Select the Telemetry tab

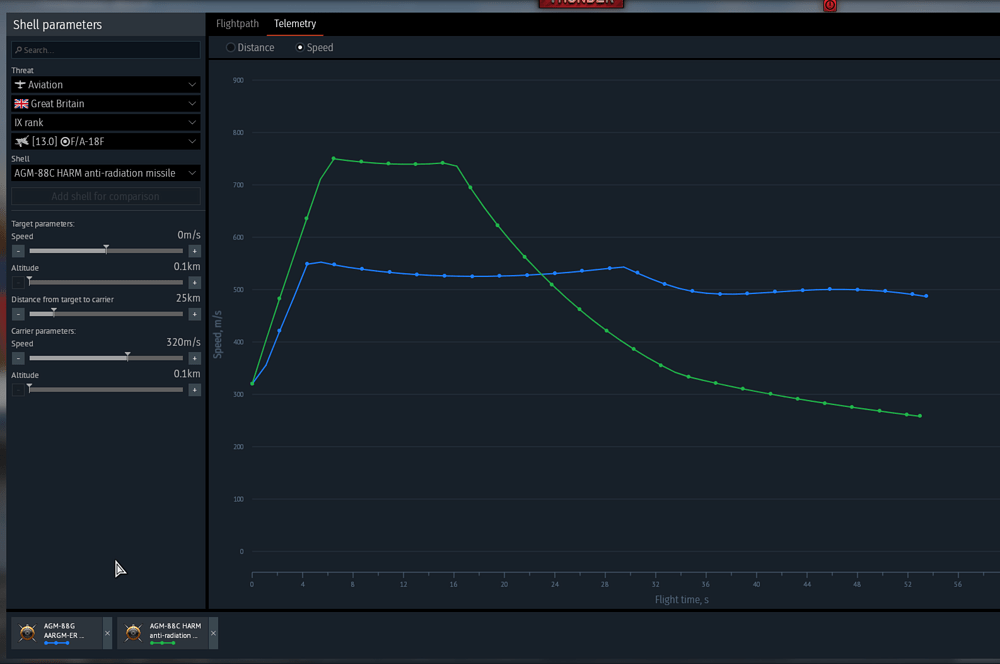pos(295,24)
